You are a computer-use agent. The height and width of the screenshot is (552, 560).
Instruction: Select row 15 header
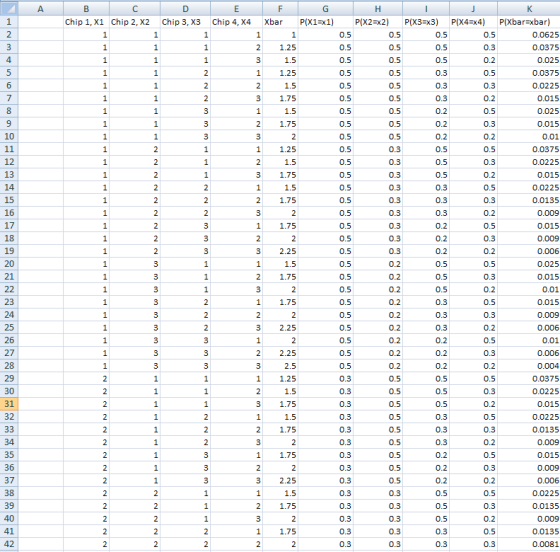(9, 200)
